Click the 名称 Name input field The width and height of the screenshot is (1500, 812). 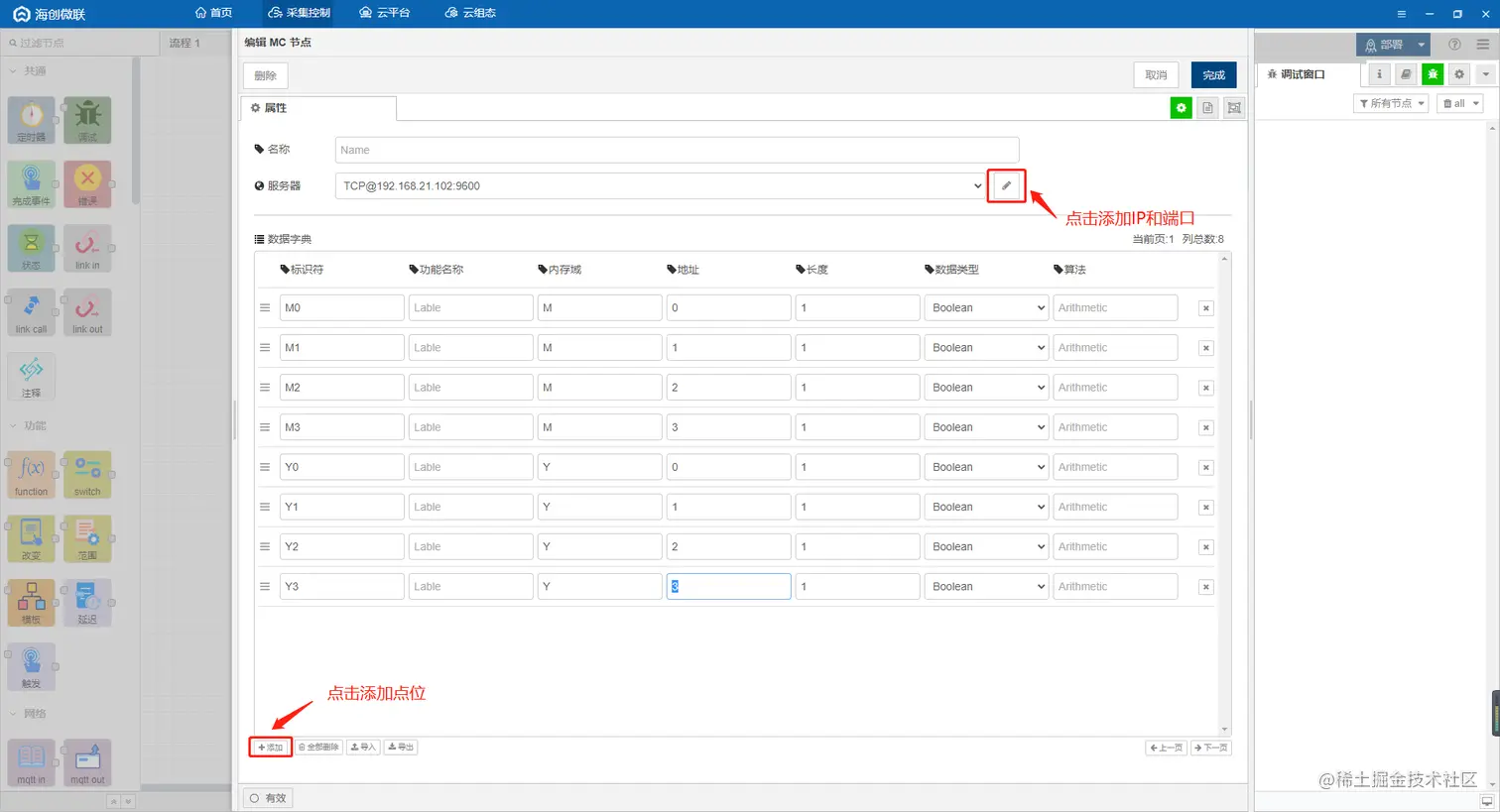(x=677, y=150)
